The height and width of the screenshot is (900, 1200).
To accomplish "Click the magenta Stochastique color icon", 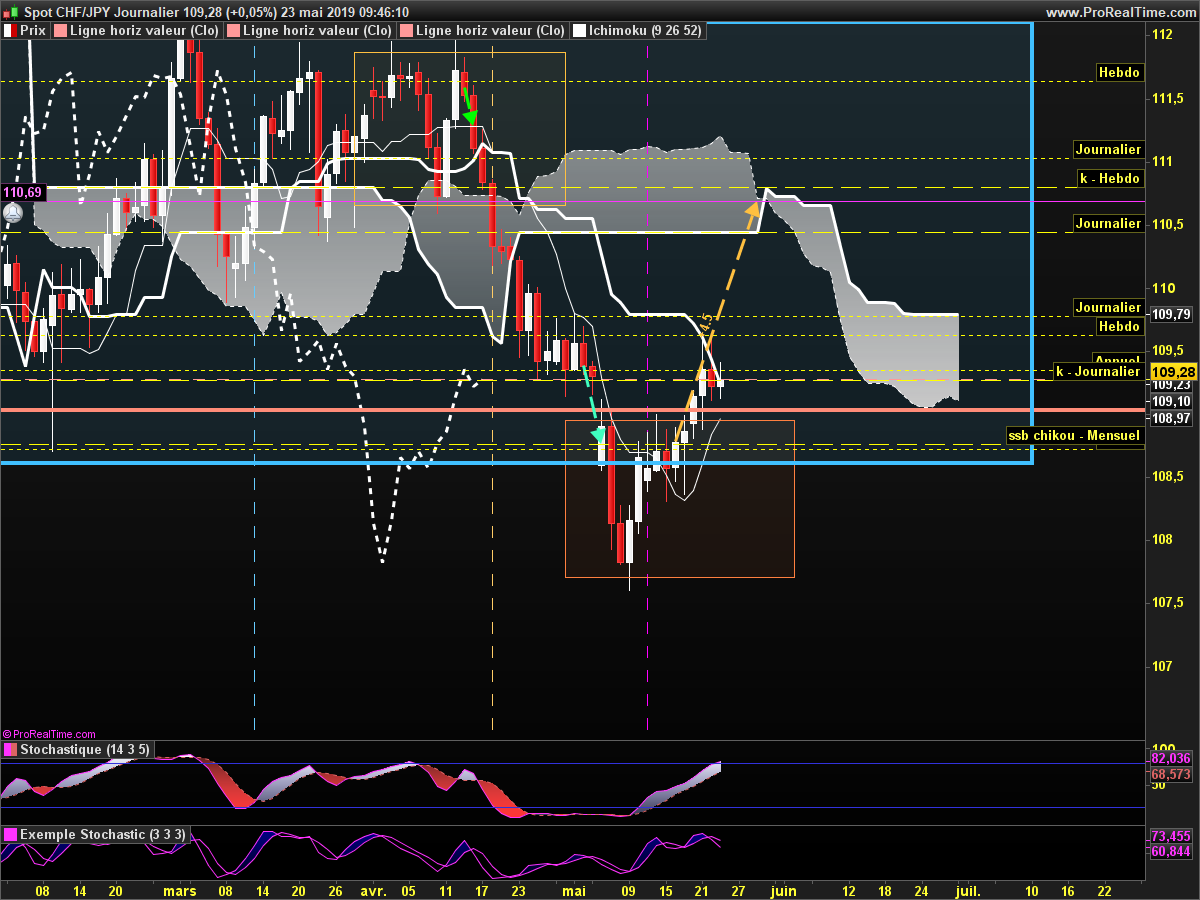I will pyautogui.click(x=10, y=749).
